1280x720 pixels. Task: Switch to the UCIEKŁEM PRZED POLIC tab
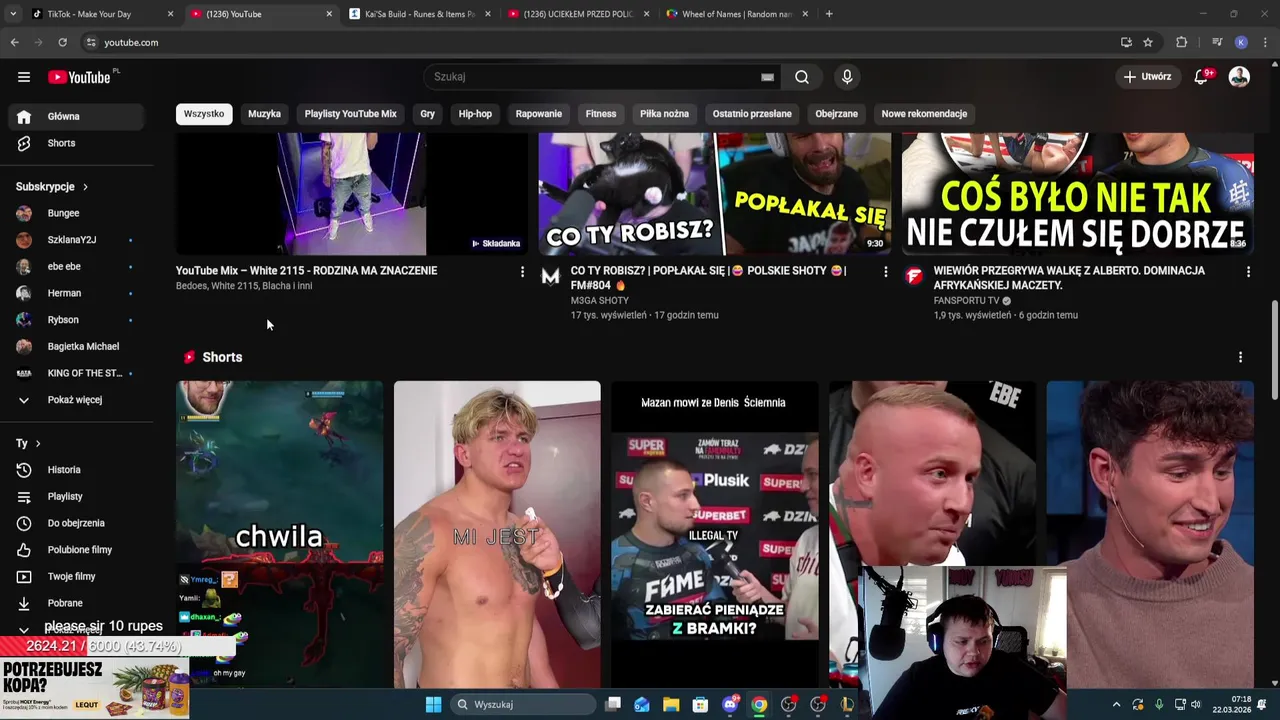click(579, 14)
